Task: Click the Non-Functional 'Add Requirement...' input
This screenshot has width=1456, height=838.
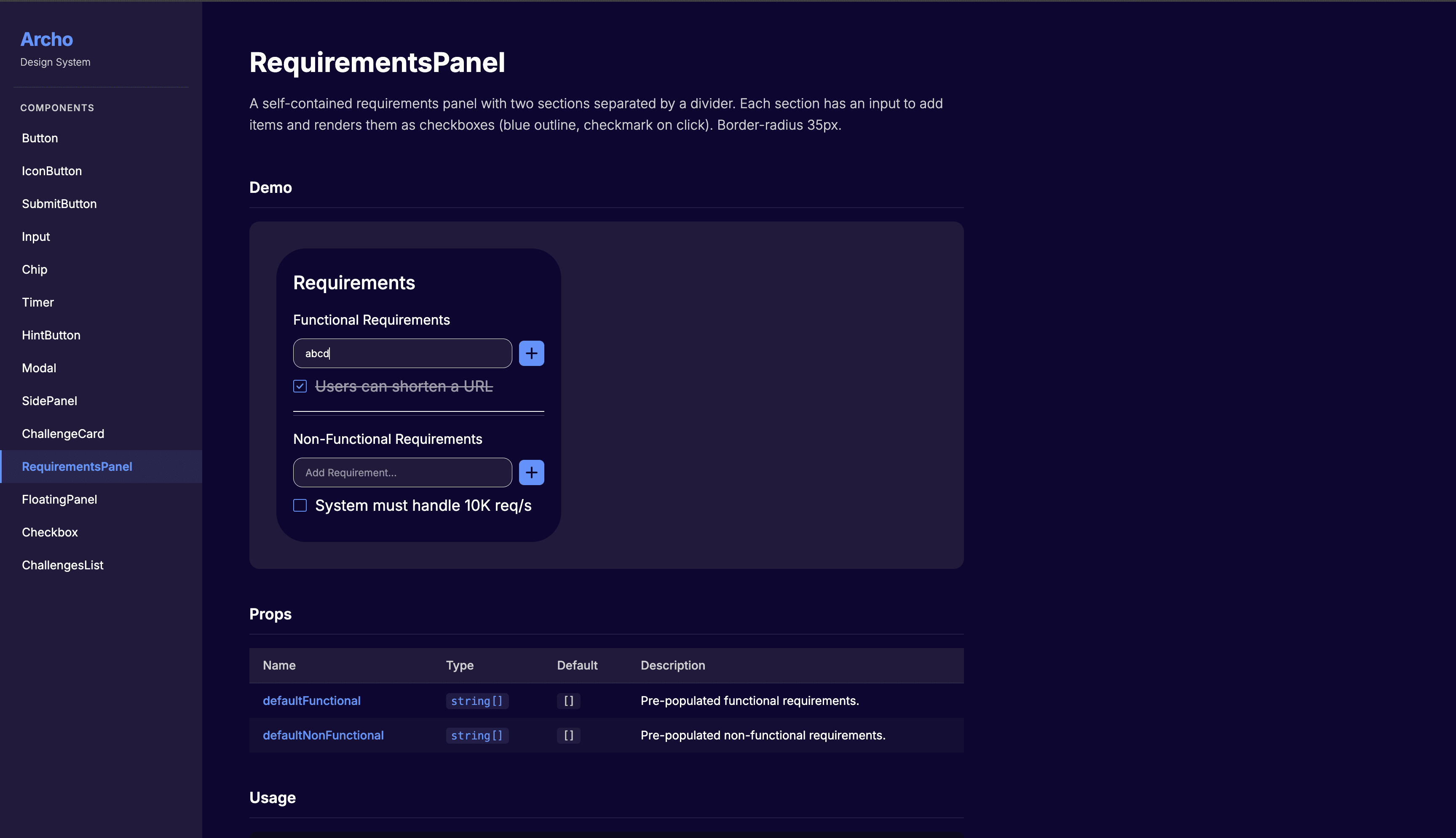Action: [402, 472]
